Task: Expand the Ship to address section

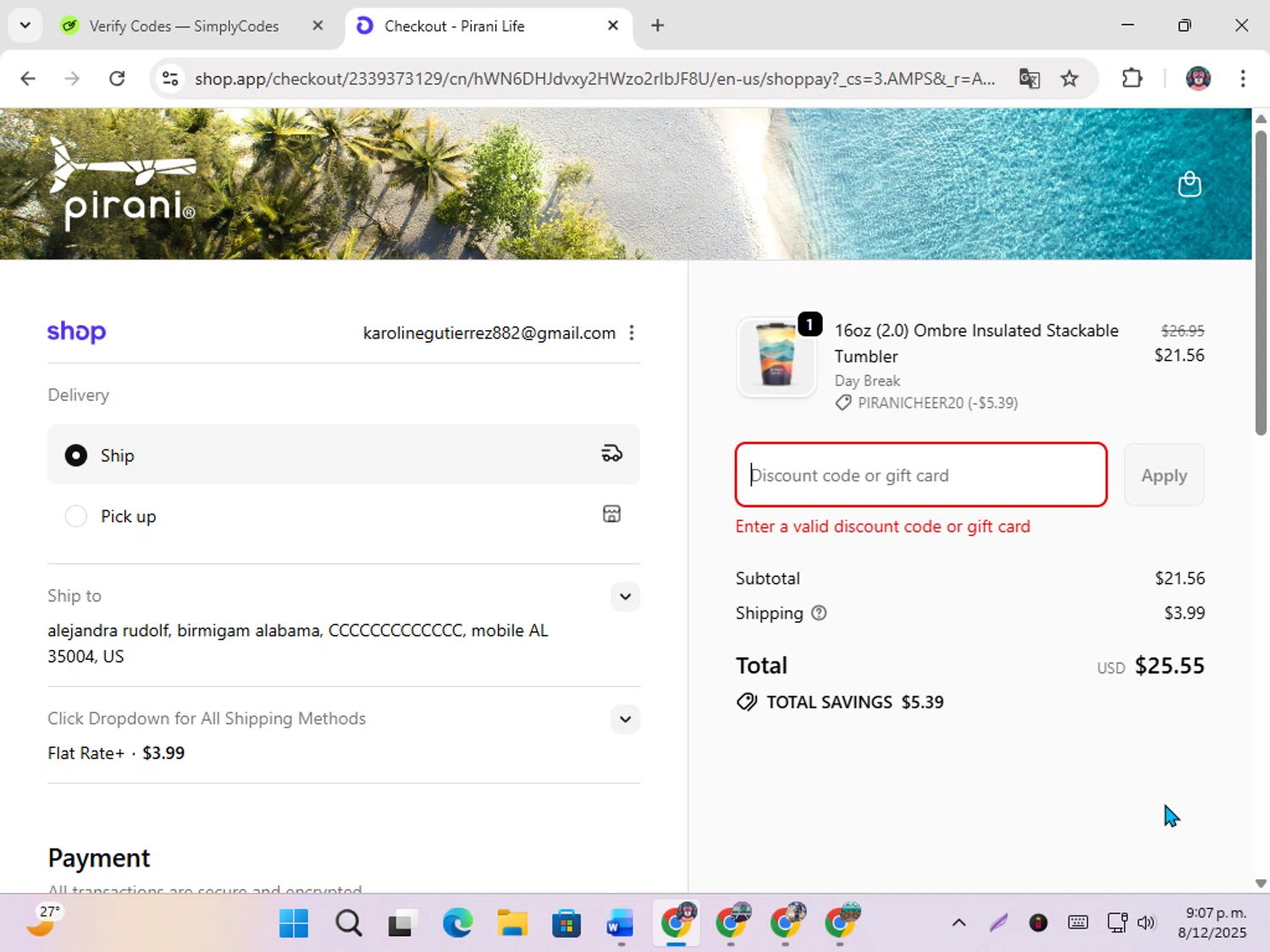Action: point(625,597)
